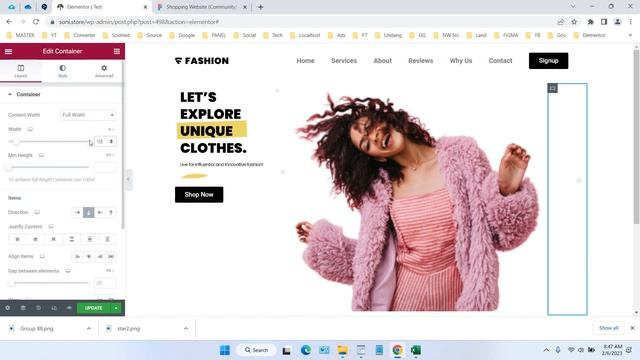640x360 pixels.
Task: Select Align Items stretch option
Action: click(x=111, y=257)
